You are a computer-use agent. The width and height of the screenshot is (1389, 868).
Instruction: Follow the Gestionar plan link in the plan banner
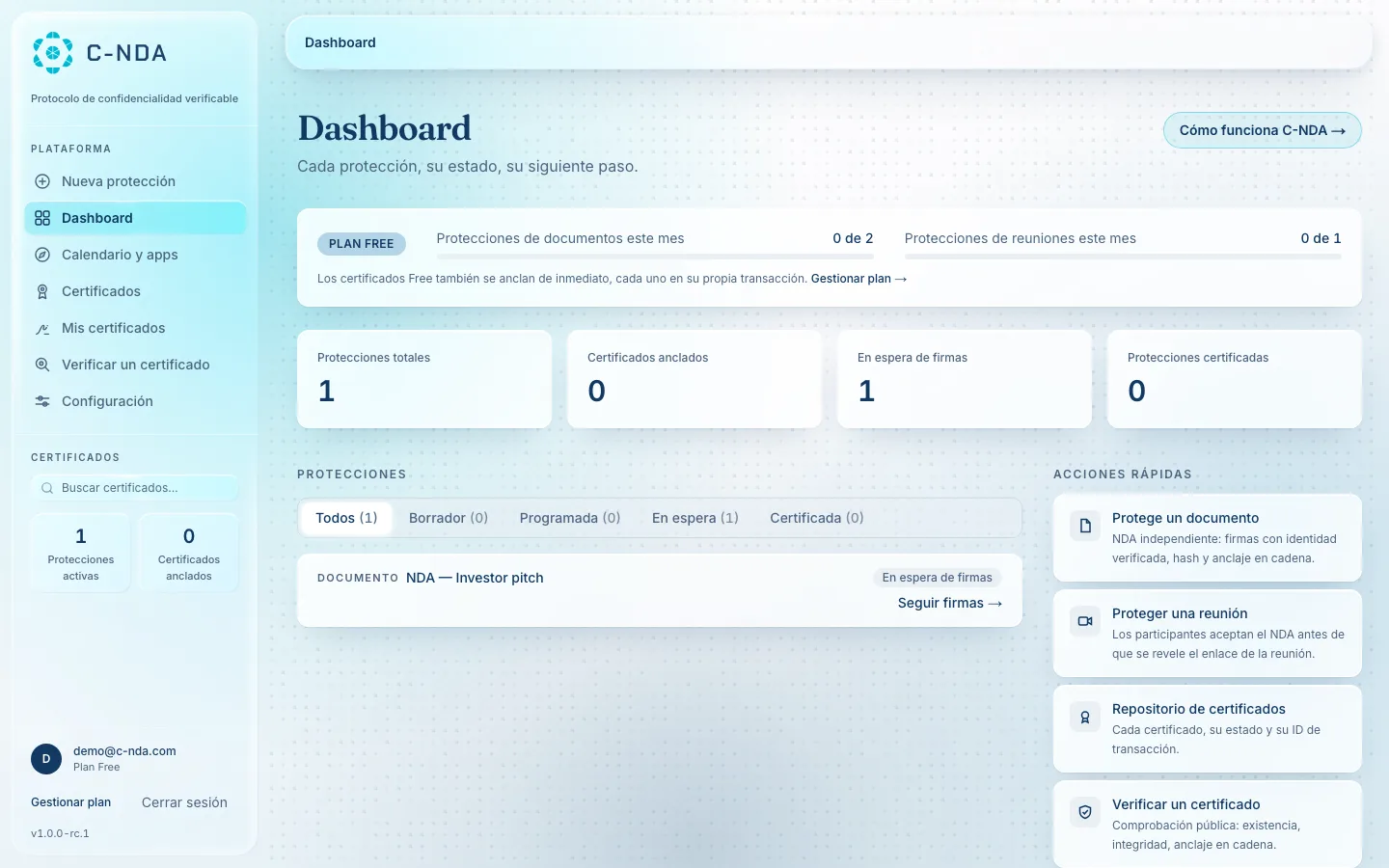pyautogui.click(x=858, y=279)
